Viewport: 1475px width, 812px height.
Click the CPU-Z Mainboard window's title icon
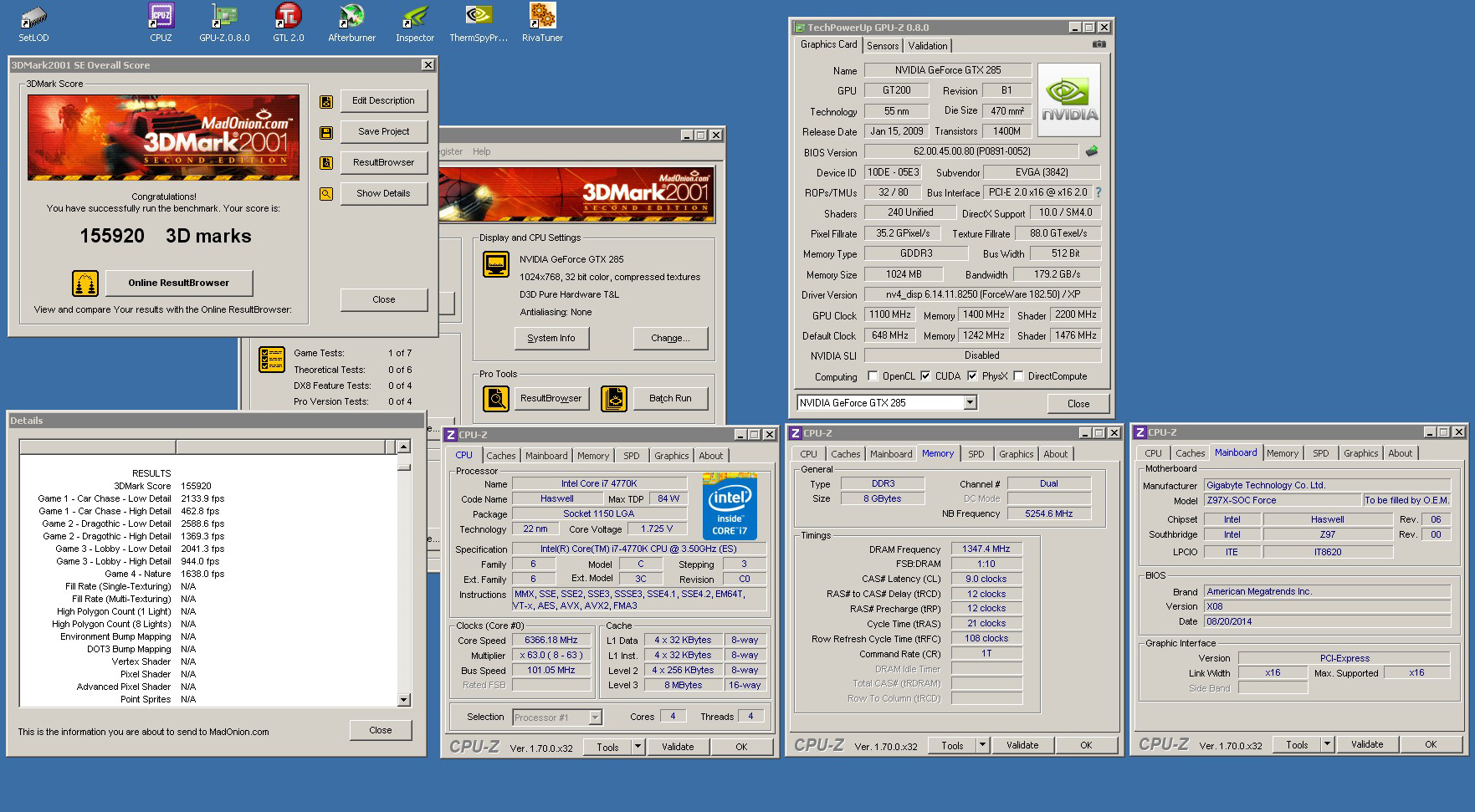click(1140, 432)
